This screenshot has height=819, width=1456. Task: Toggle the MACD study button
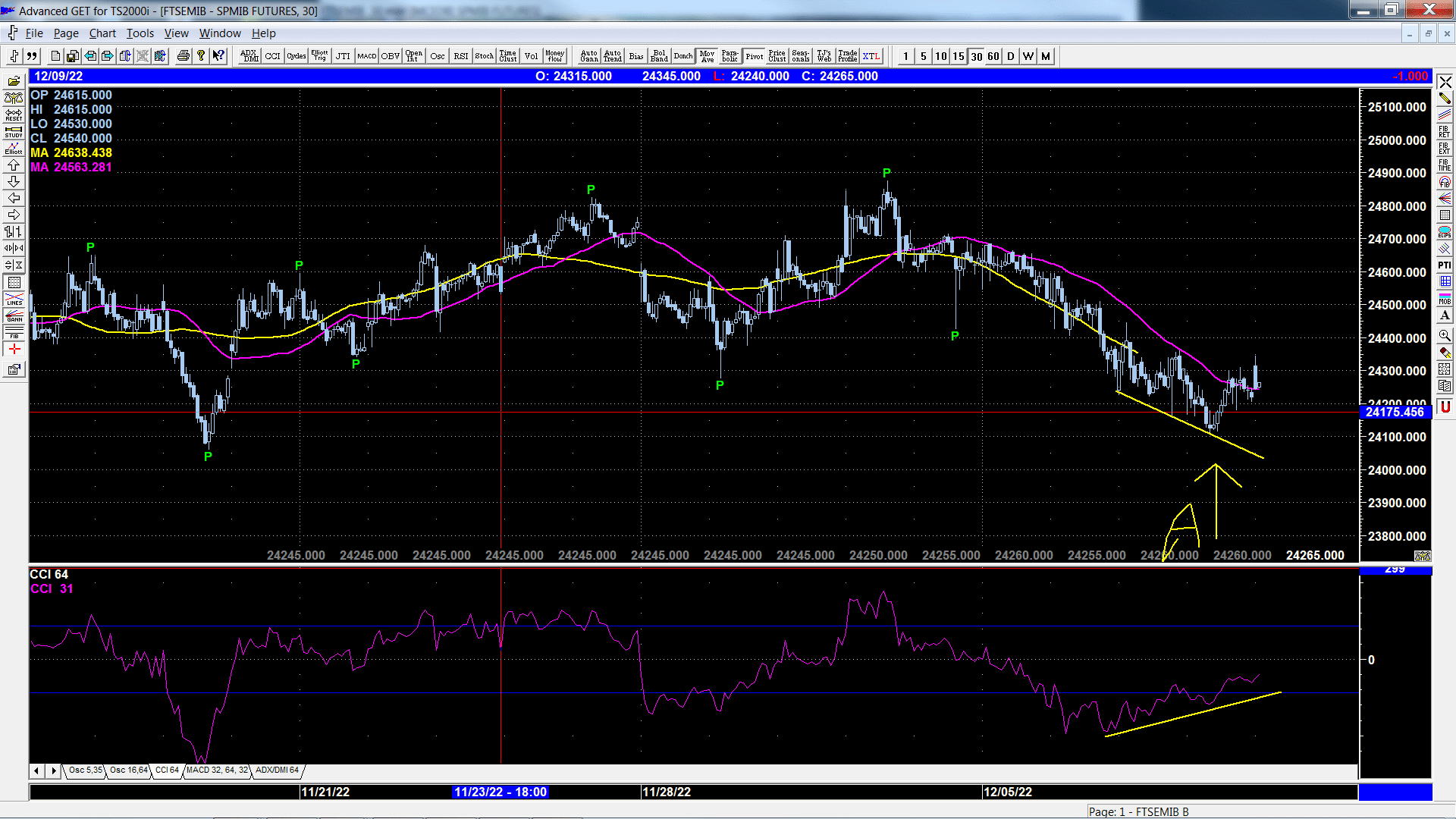(367, 56)
